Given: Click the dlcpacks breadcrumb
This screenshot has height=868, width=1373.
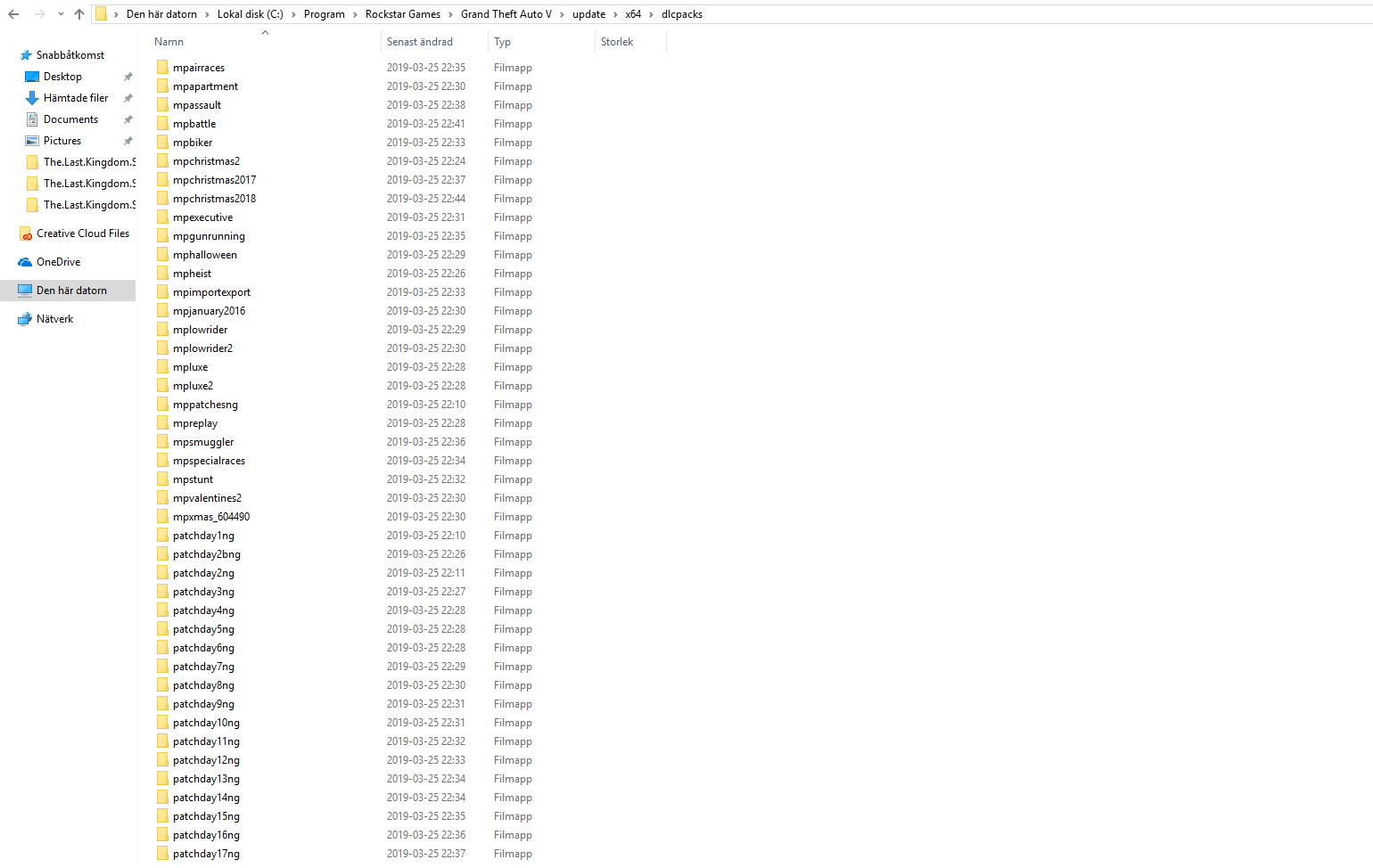Looking at the screenshot, I should coord(682,14).
